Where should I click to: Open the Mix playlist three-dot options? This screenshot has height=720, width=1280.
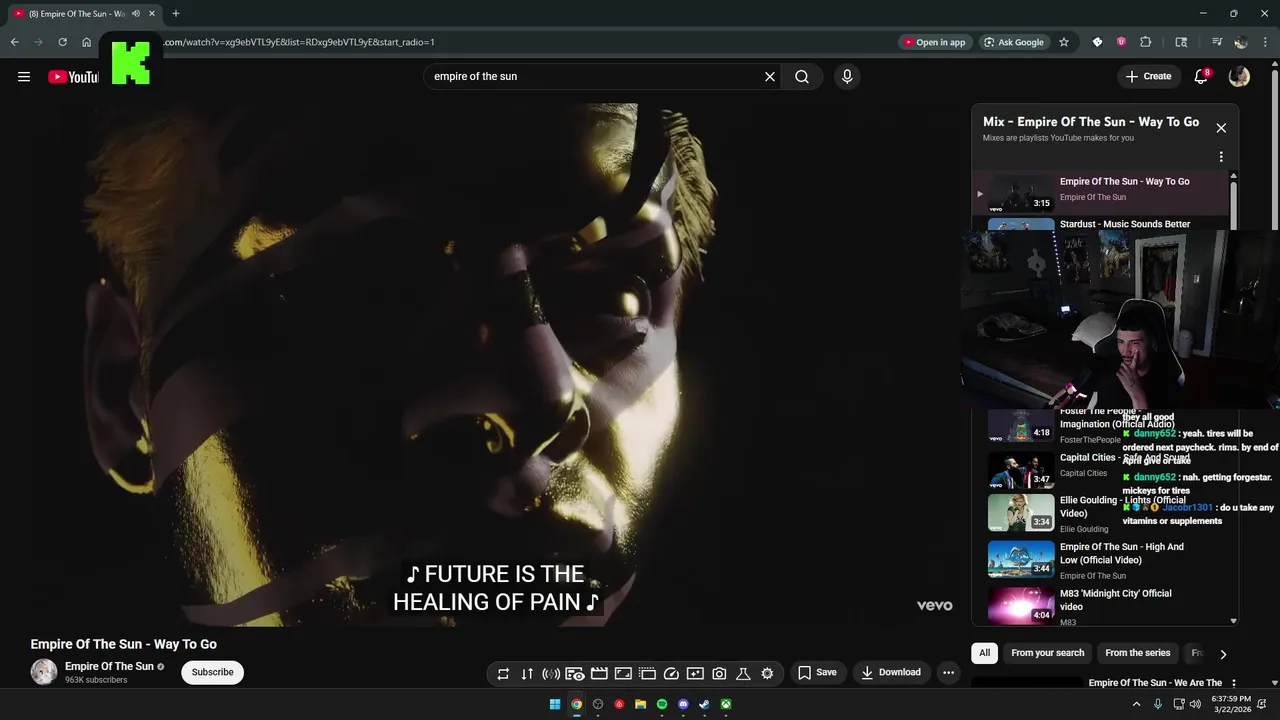click(1221, 157)
